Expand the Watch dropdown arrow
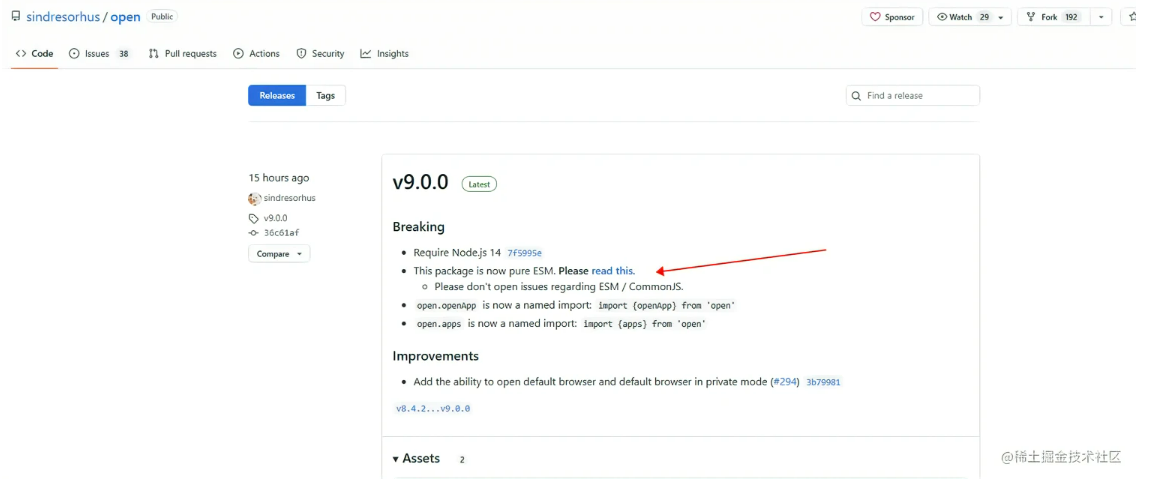1175x493 pixels. pos(1001,17)
